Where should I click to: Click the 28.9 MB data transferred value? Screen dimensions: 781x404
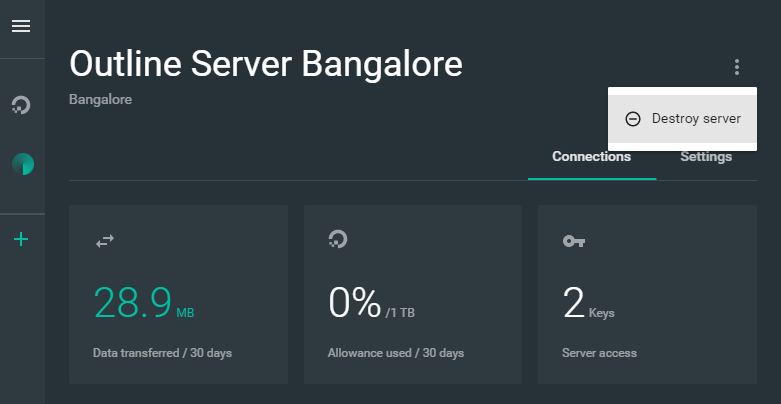pos(144,303)
